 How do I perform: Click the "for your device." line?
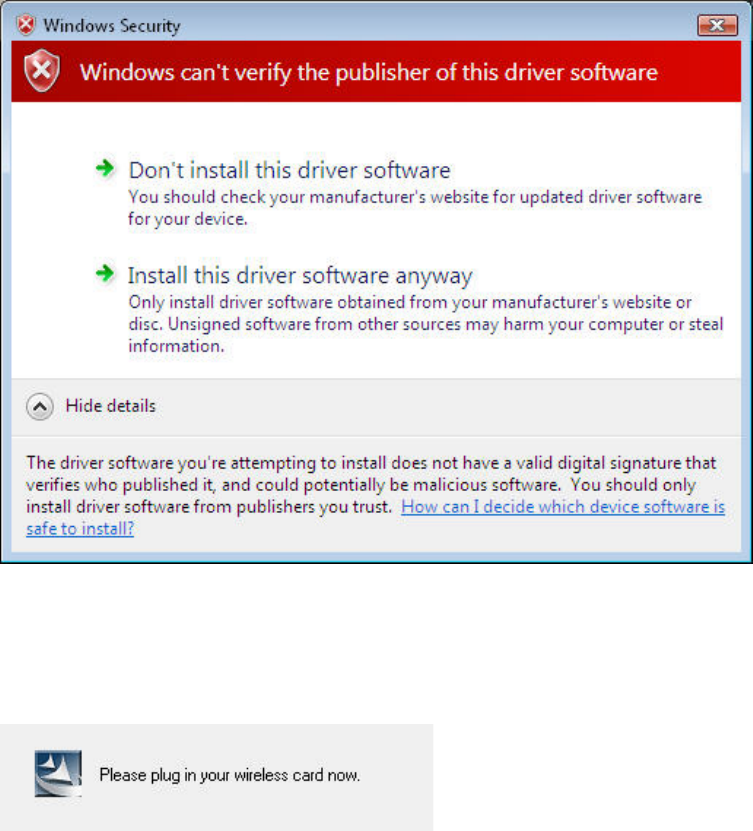click(x=188, y=219)
